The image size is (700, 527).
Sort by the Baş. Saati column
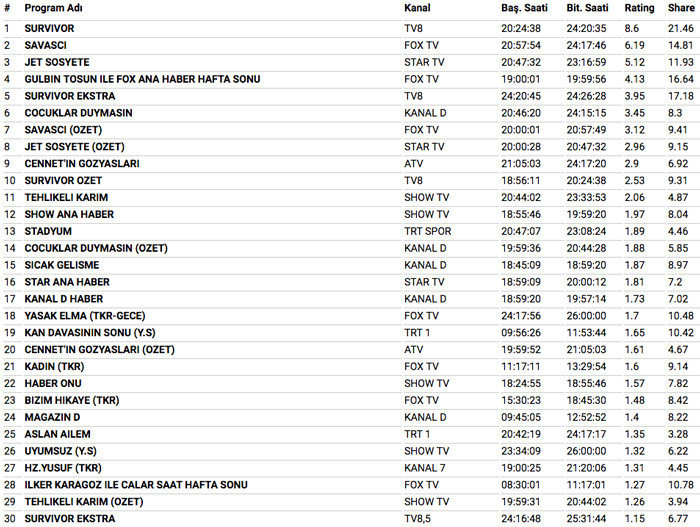pyautogui.click(x=523, y=8)
